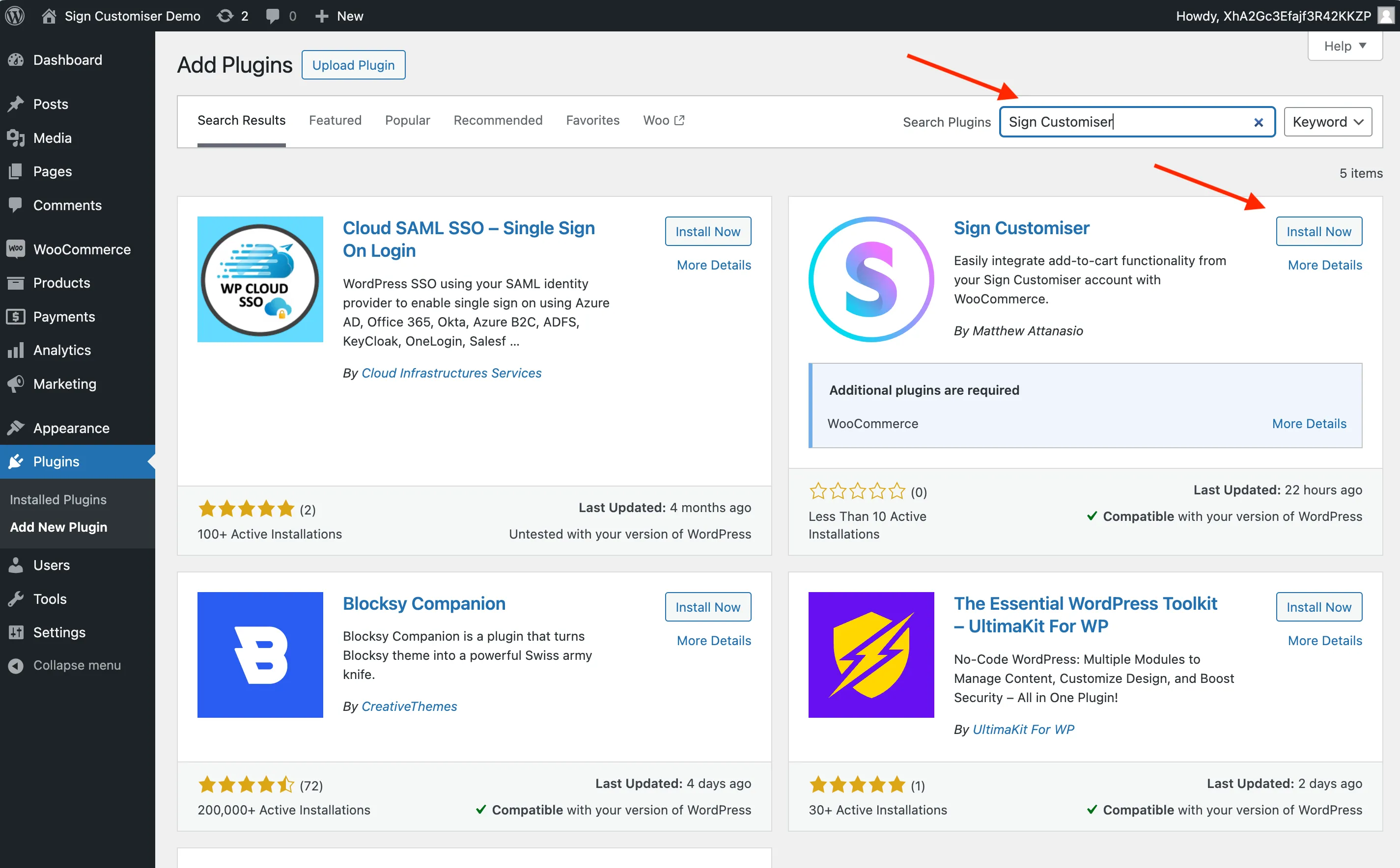This screenshot has height=868, width=1400.
Task: Open WooCommerce from the sidebar
Action: (x=82, y=249)
